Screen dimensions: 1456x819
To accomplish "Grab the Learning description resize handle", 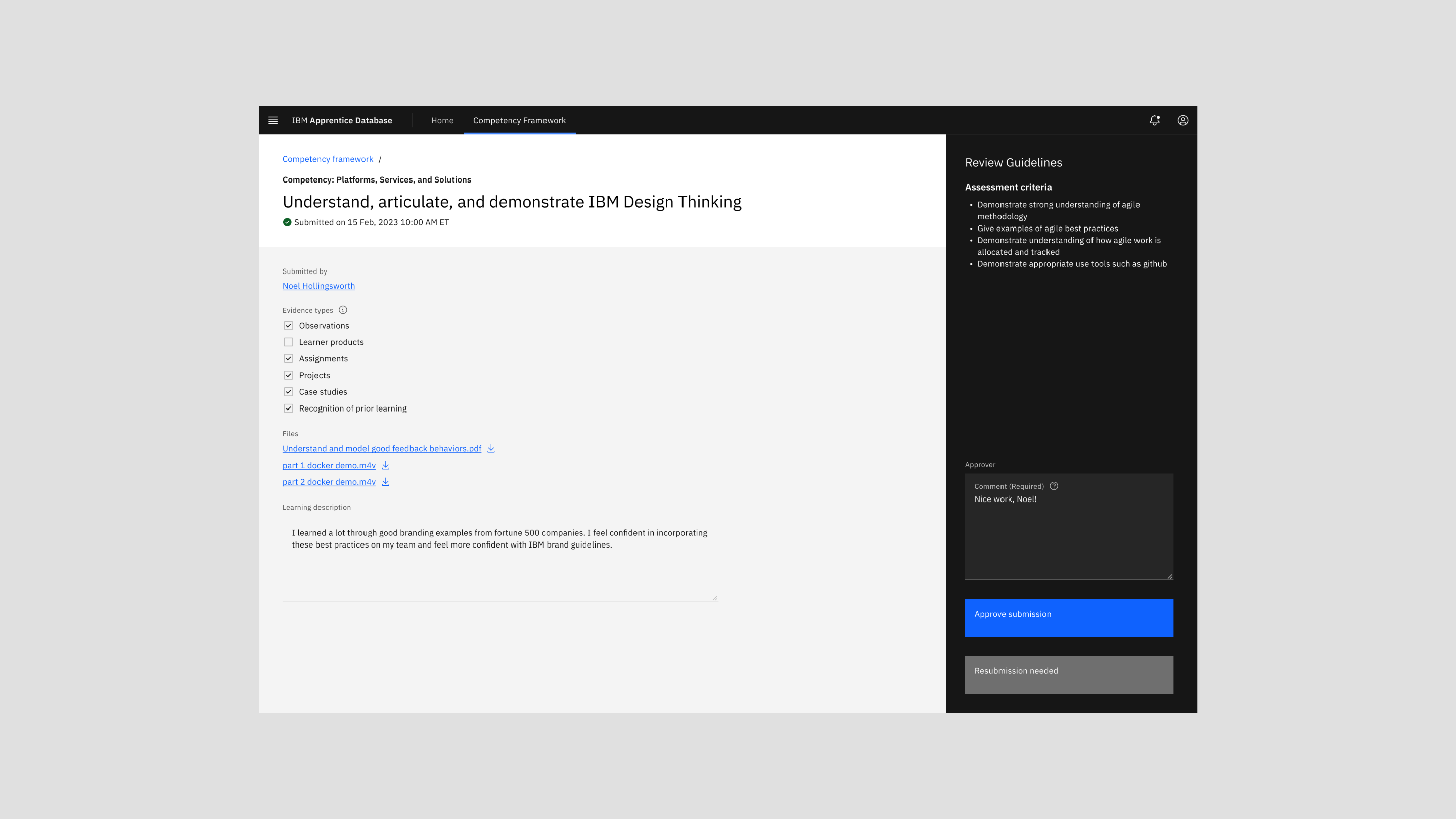I will coord(714,598).
